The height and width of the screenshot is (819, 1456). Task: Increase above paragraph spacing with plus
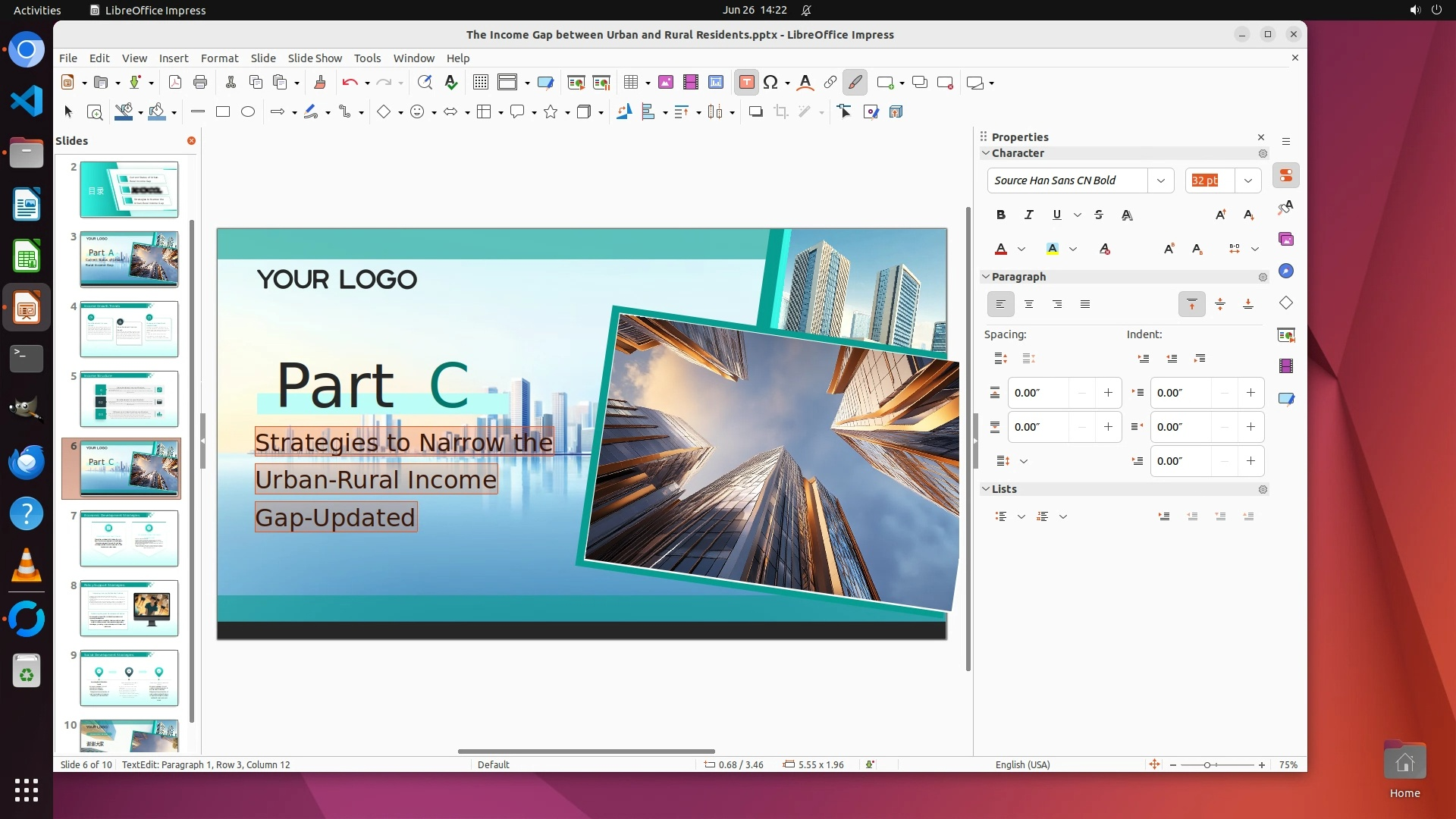[x=1108, y=393]
